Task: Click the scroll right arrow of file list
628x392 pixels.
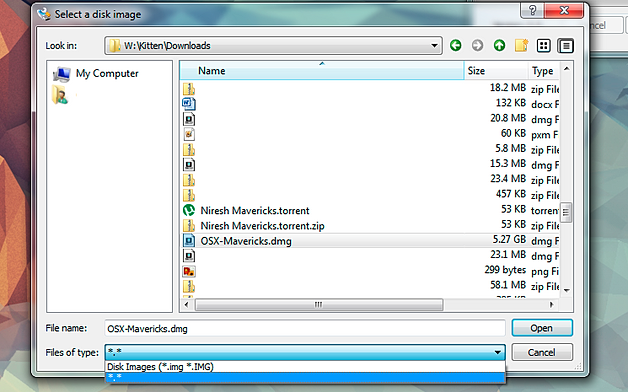Action: 552,305
